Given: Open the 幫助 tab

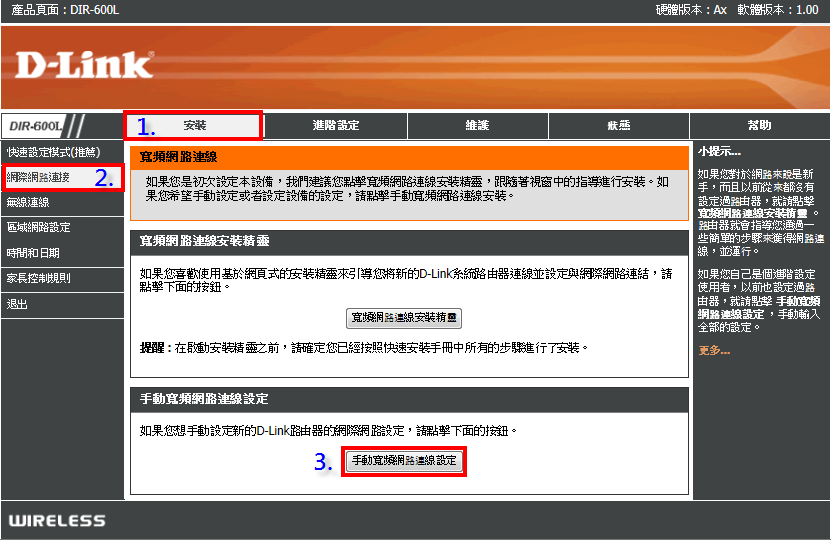Looking at the screenshot, I should pos(759,126).
